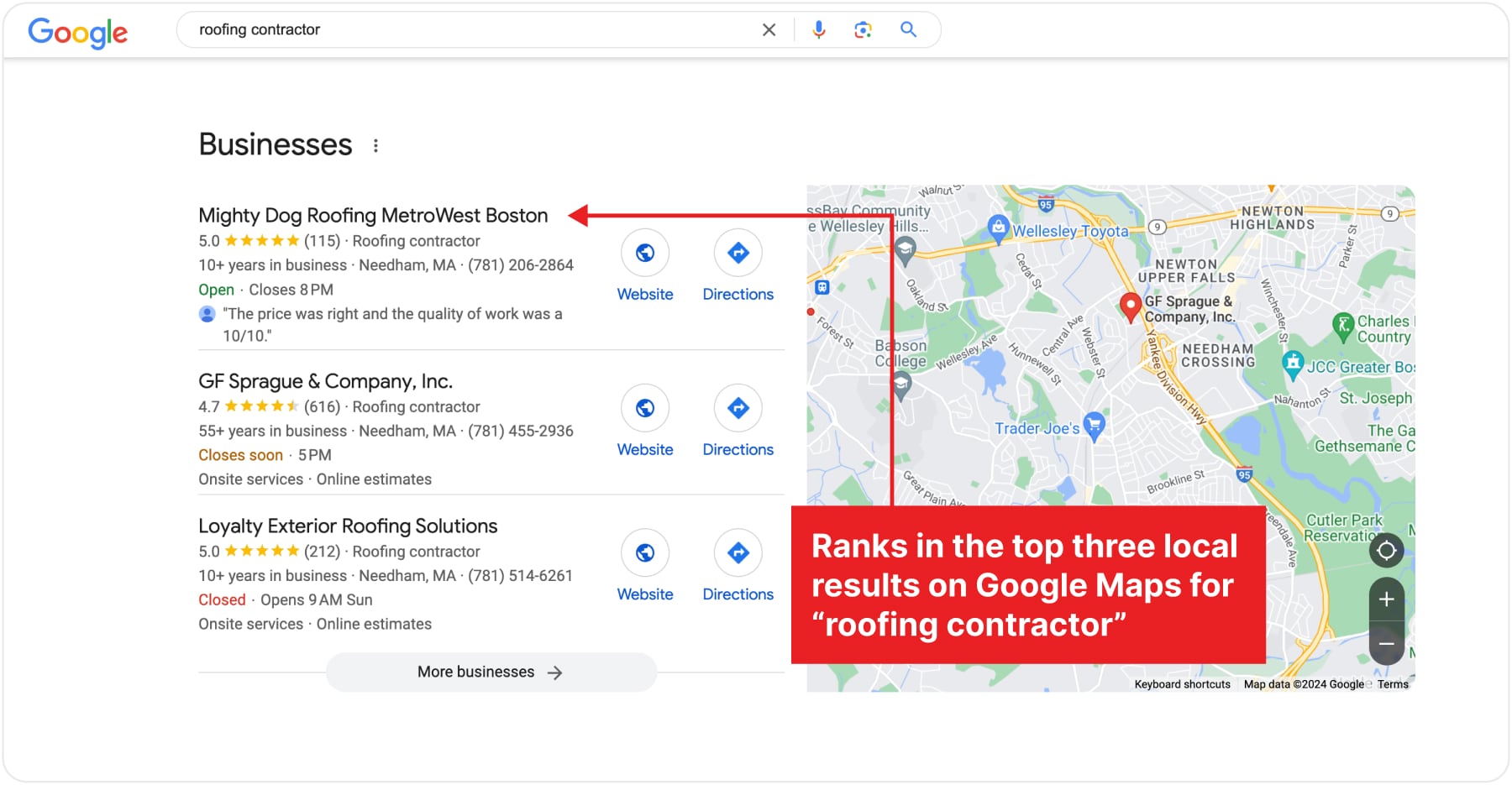Click the review quote about price and quality
This screenshot has height=785, width=1512.
pos(392,325)
